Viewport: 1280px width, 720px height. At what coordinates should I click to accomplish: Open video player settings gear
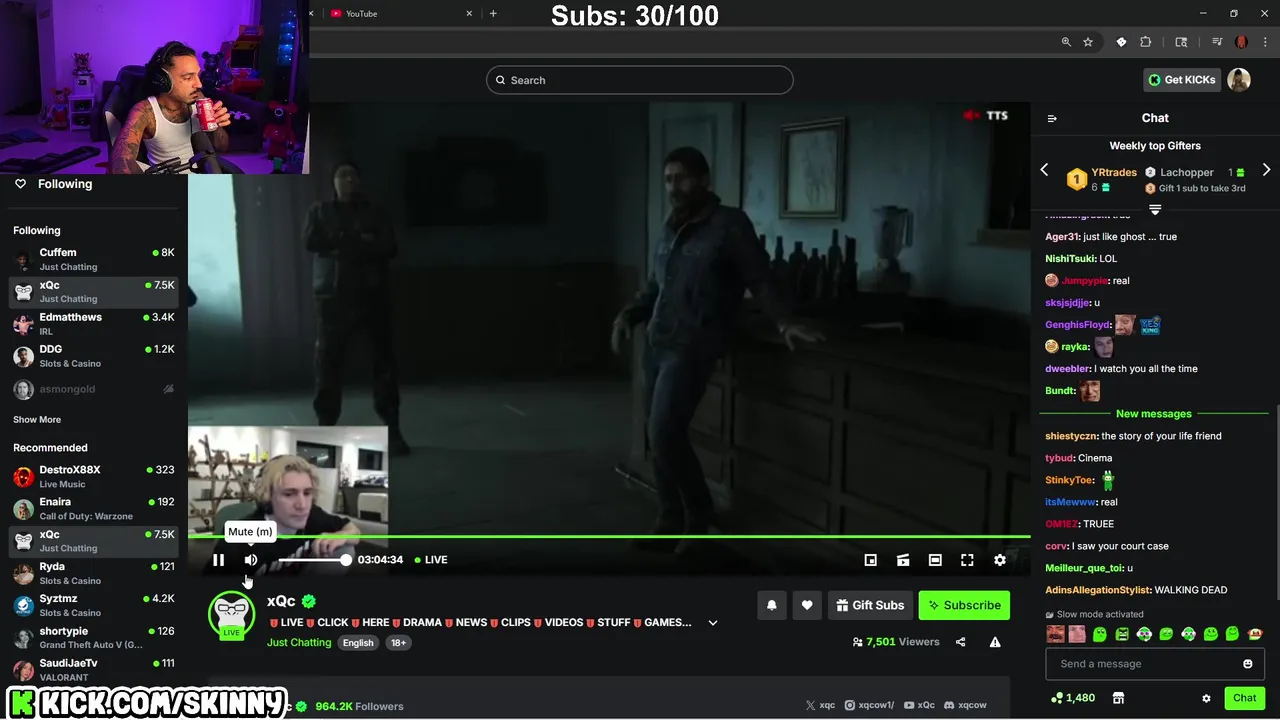point(1000,560)
